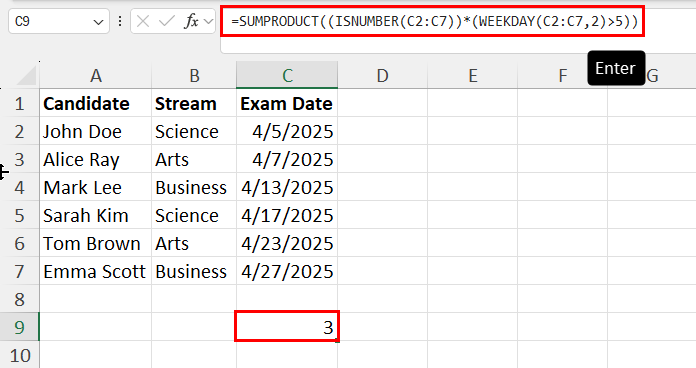The height and width of the screenshot is (368, 696).
Task: Select the Sarah Kim cell
Action: coord(95,215)
